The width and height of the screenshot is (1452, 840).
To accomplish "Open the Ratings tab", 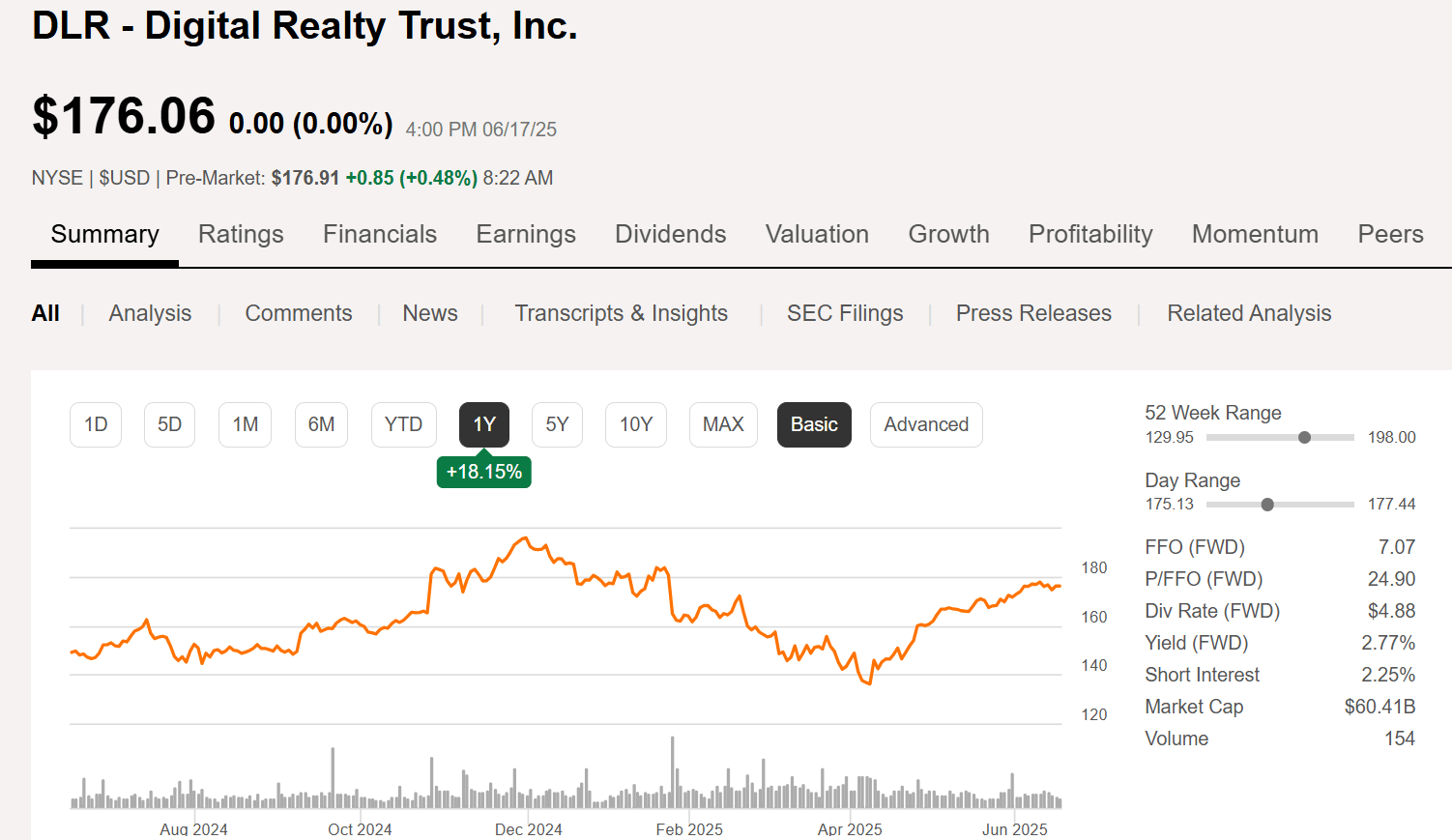I will click(241, 234).
